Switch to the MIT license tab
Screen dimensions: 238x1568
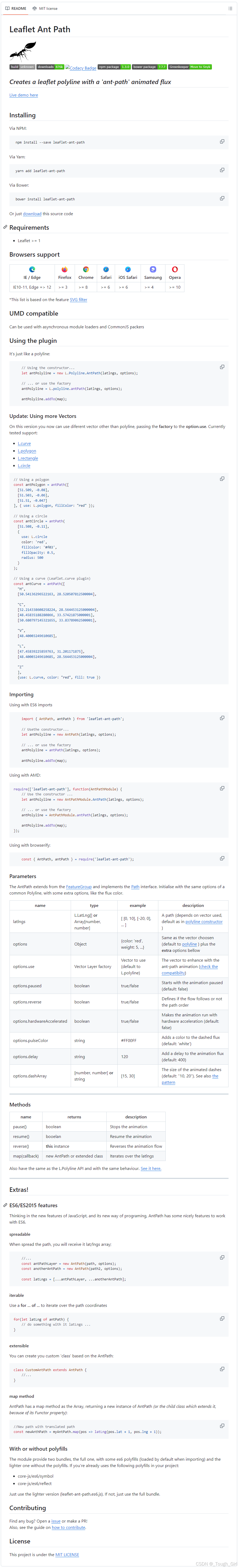coord(45,8)
